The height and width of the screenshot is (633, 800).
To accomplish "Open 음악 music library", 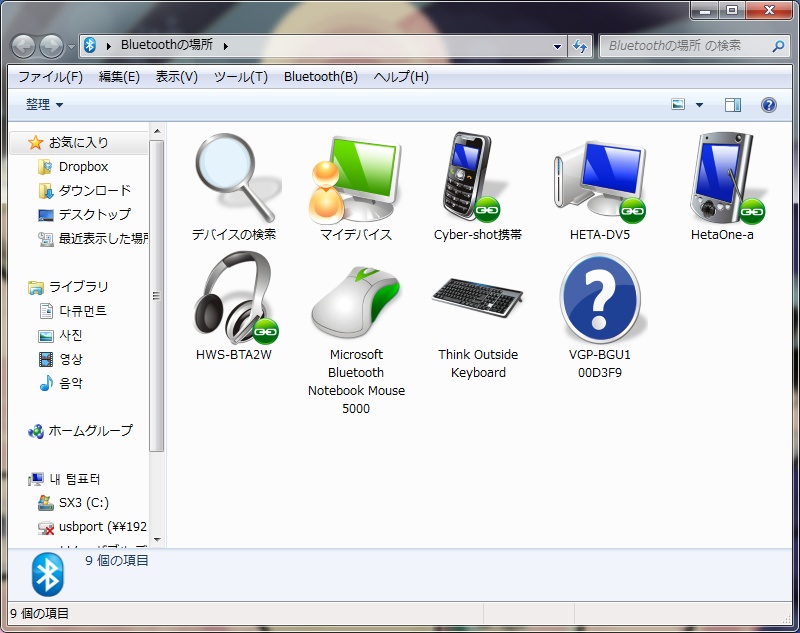I will point(60,383).
